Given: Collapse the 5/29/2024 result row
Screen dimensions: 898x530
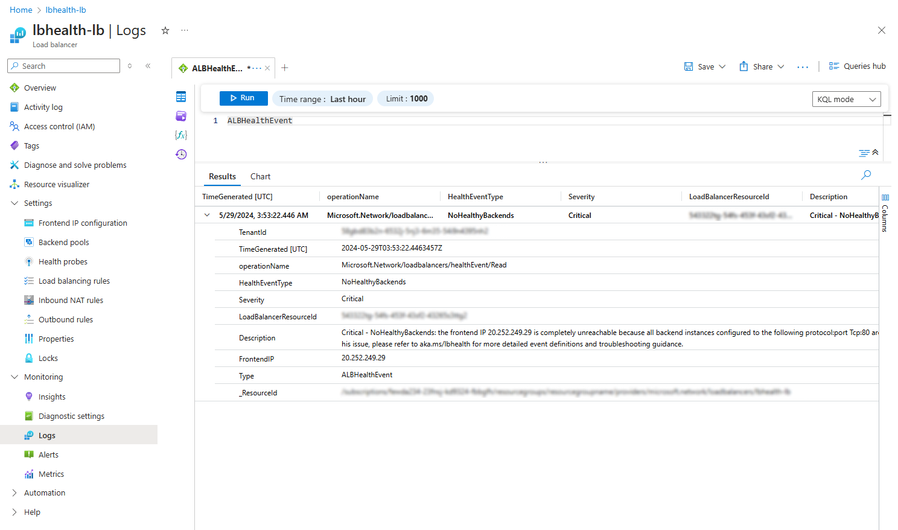Looking at the screenshot, I should (207, 215).
